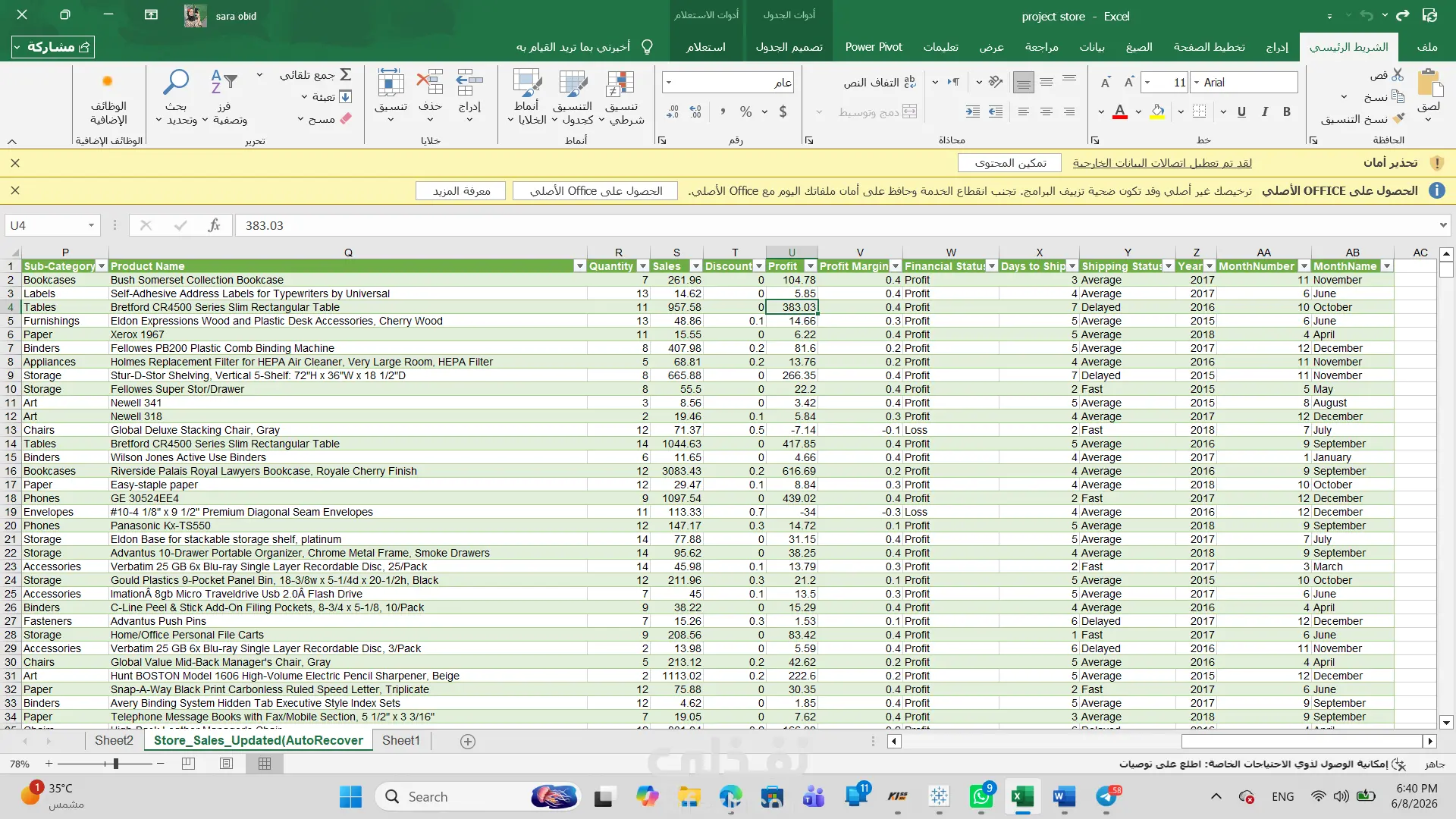Switch to Page Break Preview in the status bar
This screenshot has width=1456, height=819.
[x=188, y=764]
